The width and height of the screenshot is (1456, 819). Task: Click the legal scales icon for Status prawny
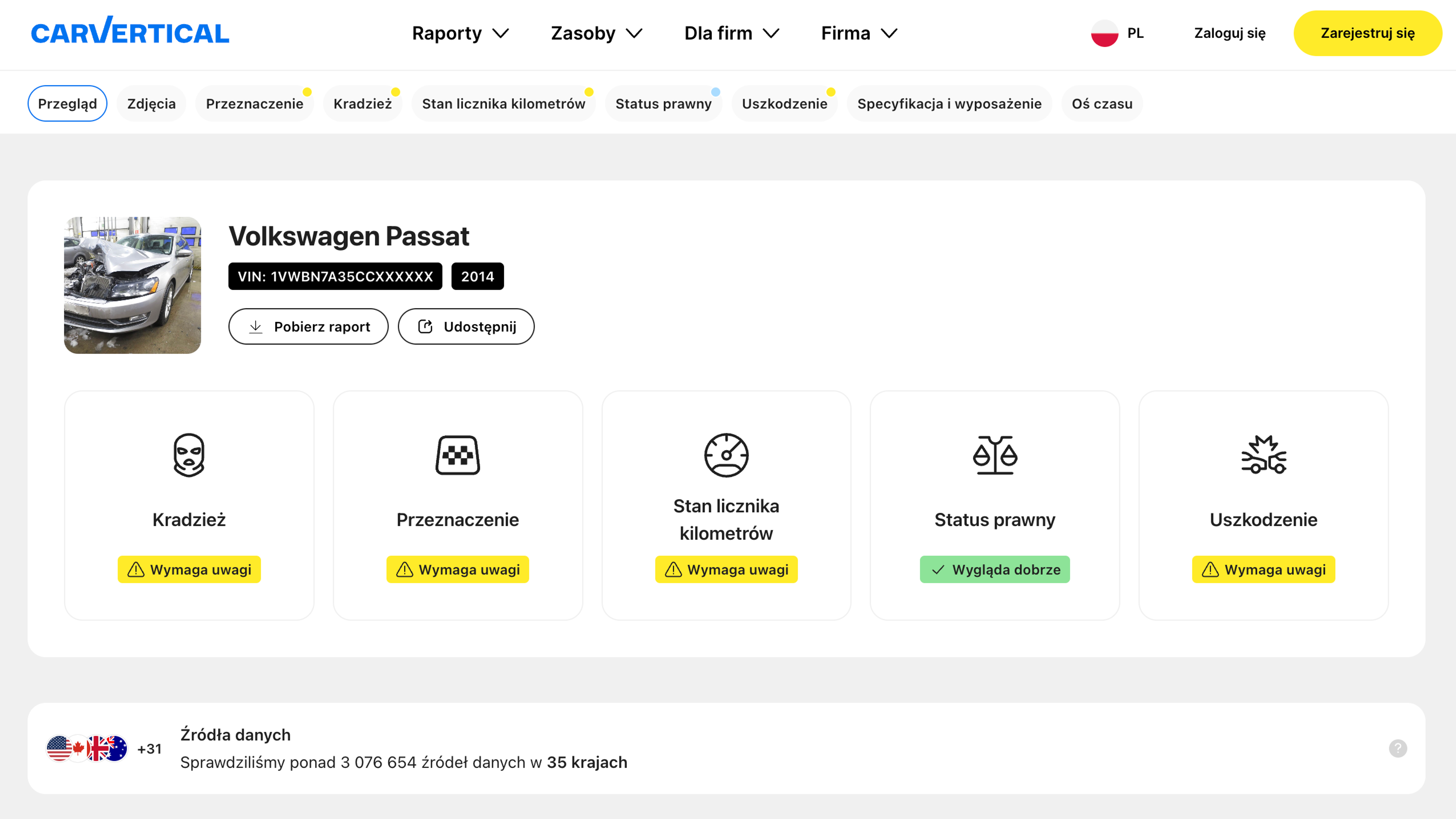pyautogui.click(x=995, y=455)
